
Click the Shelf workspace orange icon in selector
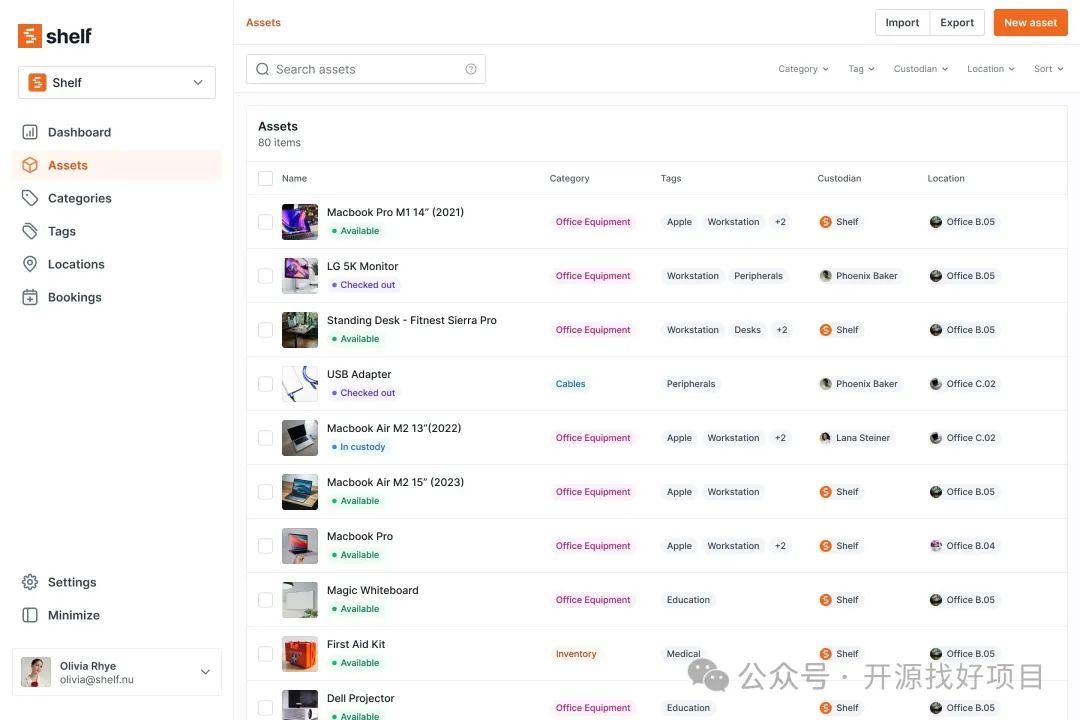coord(37,83)
